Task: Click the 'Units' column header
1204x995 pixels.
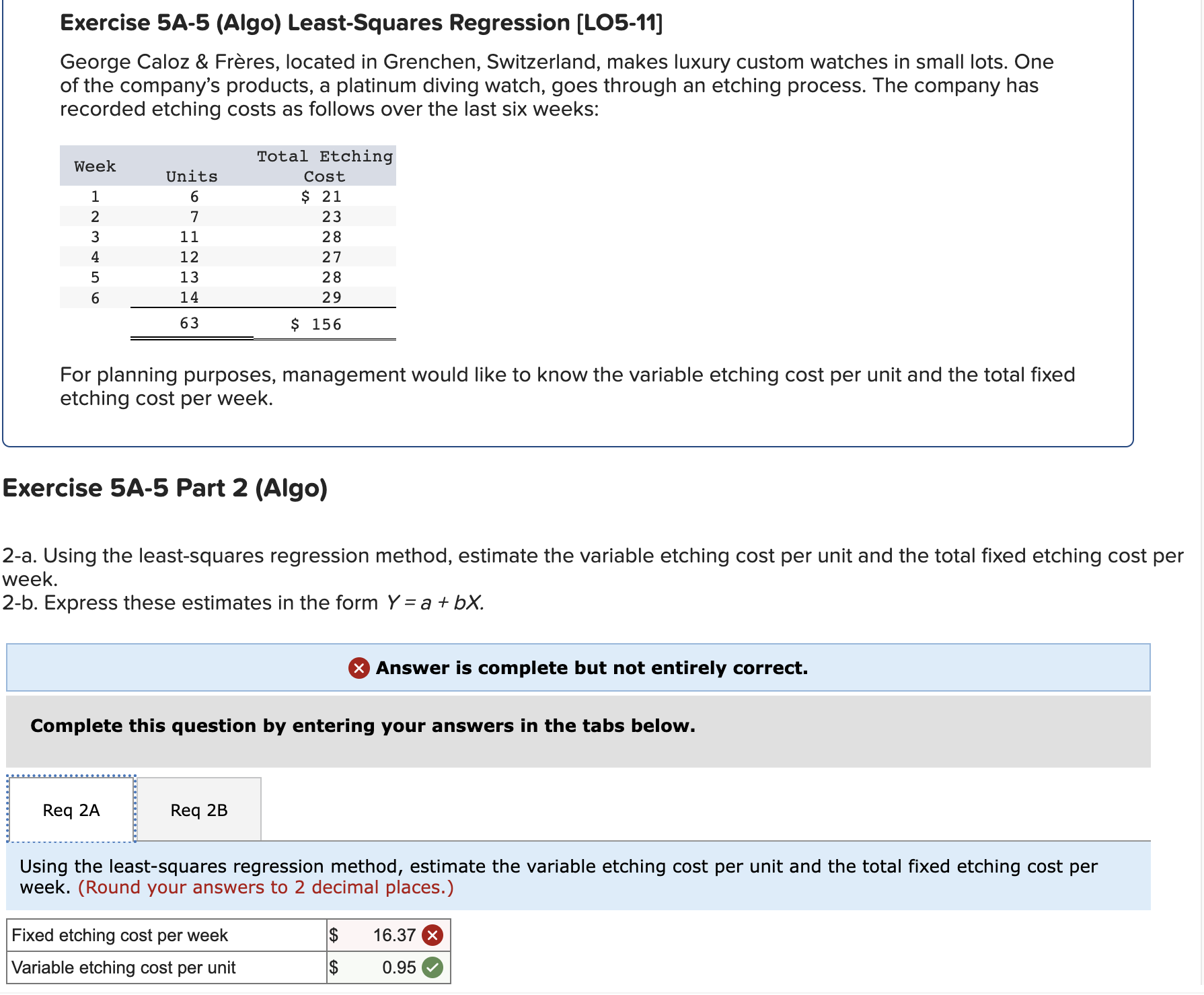Action: pos(192,176)
